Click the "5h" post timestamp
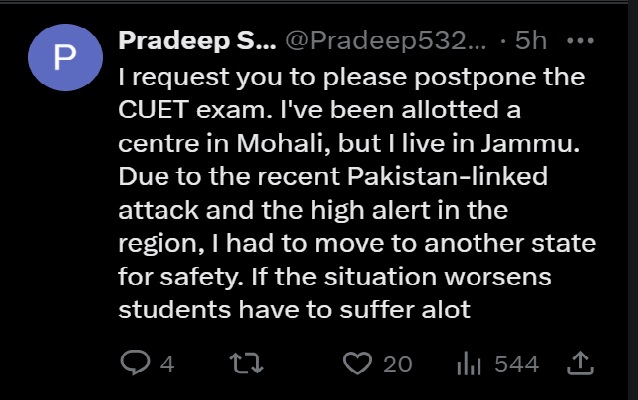The height and width of the screenshot is (400, 638). (x=530, y=42)
